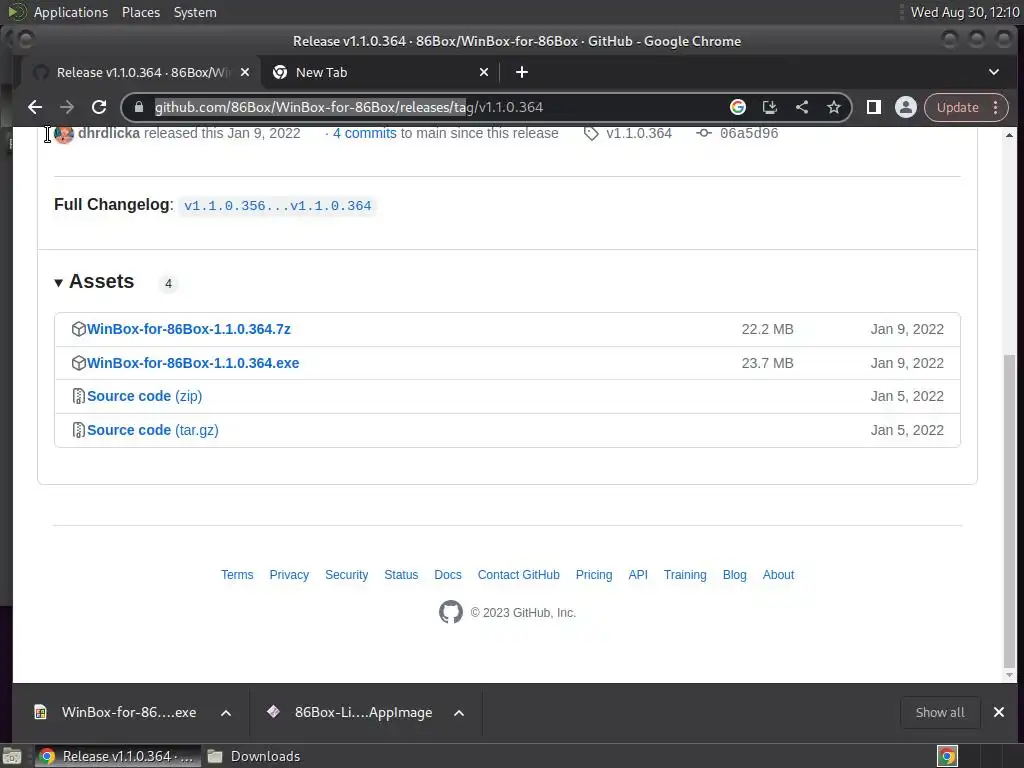Viewport: 1024px width, 768px height.
Task: Download WinBox-for-86Box-1.1.0.364.7z
Action: (x=189, y=329)
